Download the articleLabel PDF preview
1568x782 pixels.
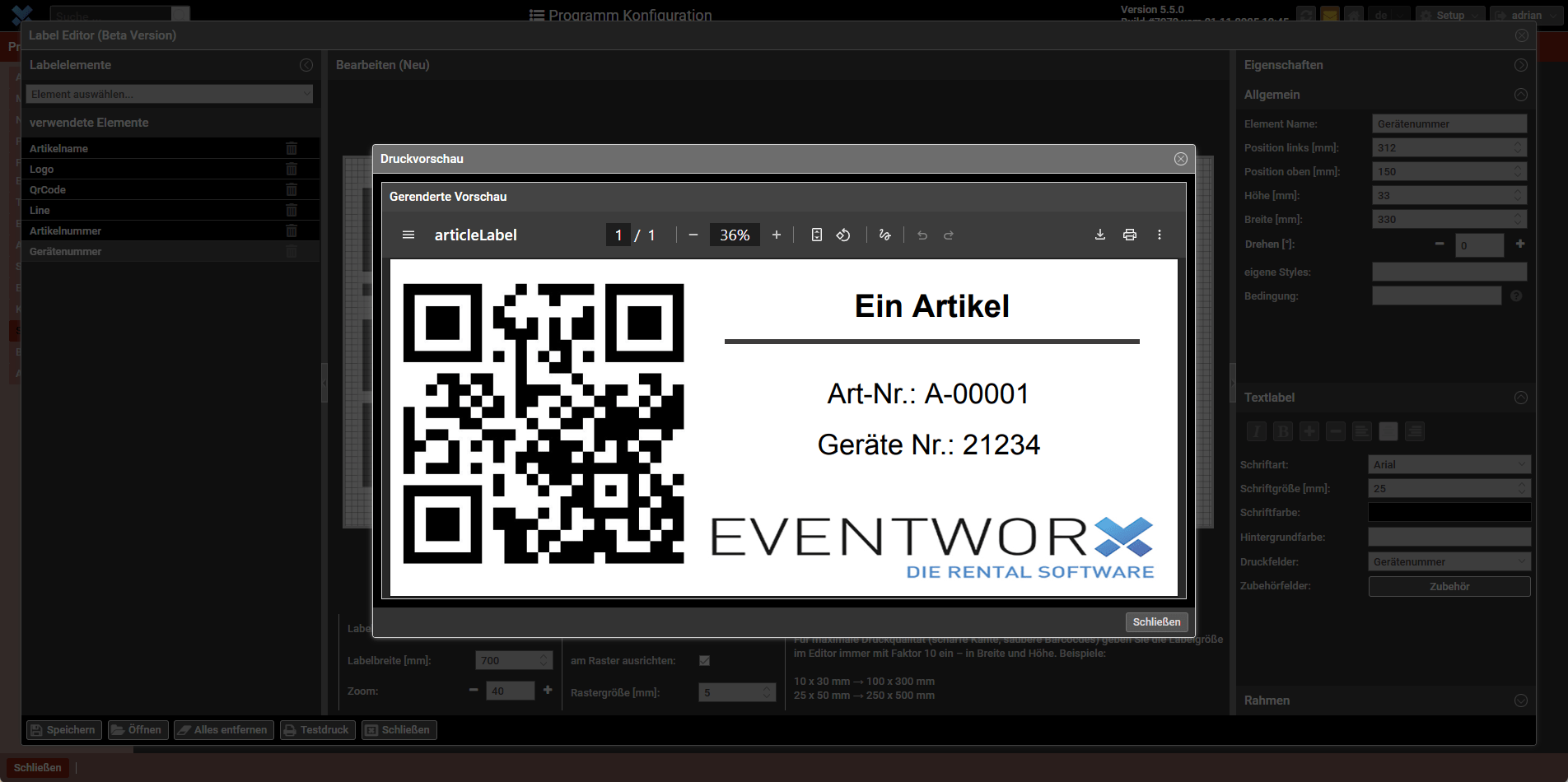coord(1099,235)
